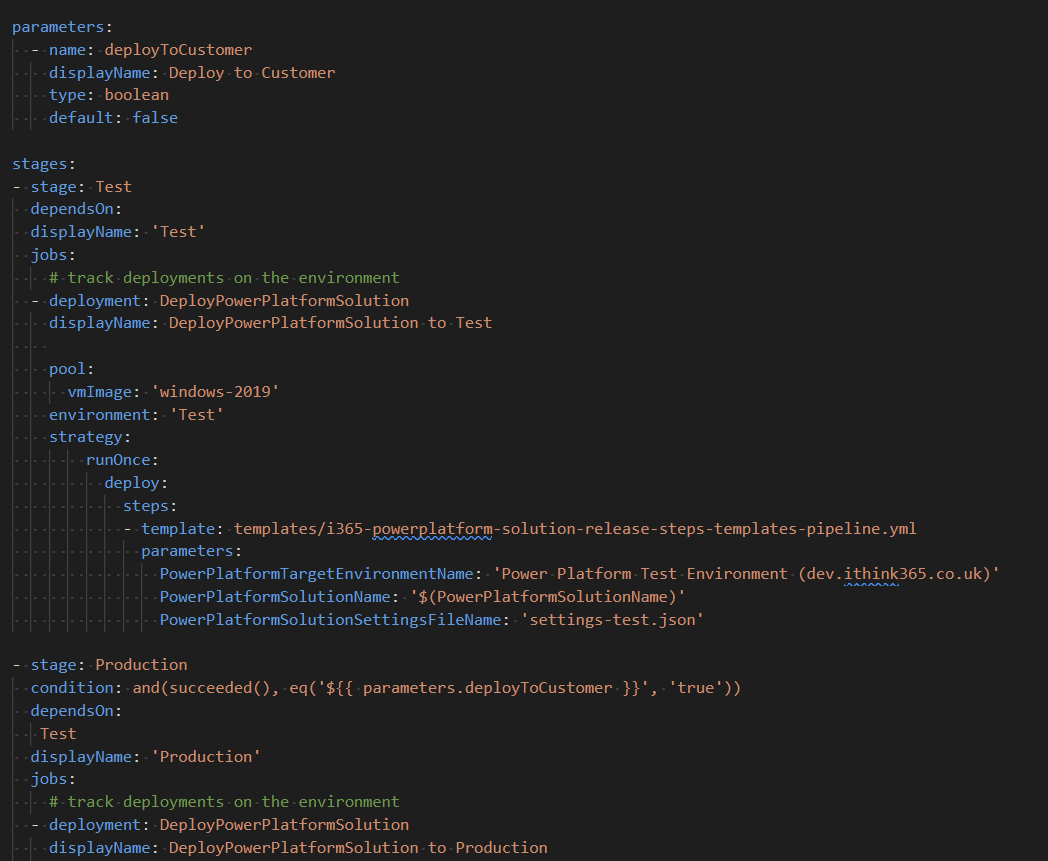
Task: Click 'DeployPowerPlatformSolution to Production' displayName value
Action: (x=358, y=848)
